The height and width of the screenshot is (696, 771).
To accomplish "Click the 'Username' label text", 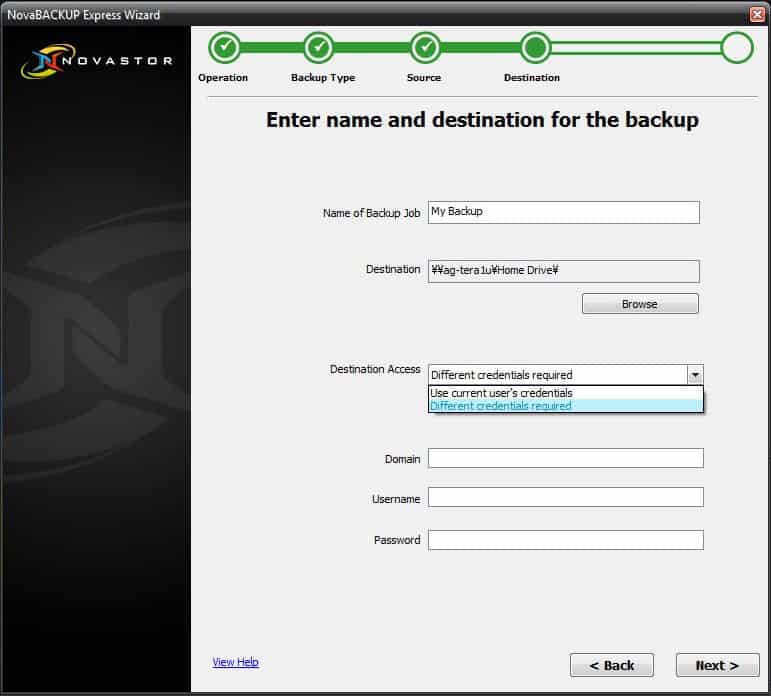I will [396, 499].
